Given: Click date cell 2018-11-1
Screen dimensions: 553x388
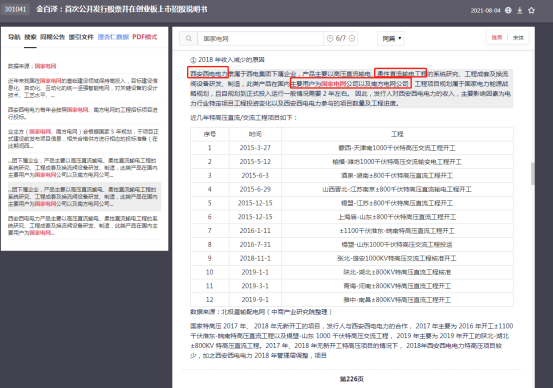Looking at the screenshot, I should 255,258.
